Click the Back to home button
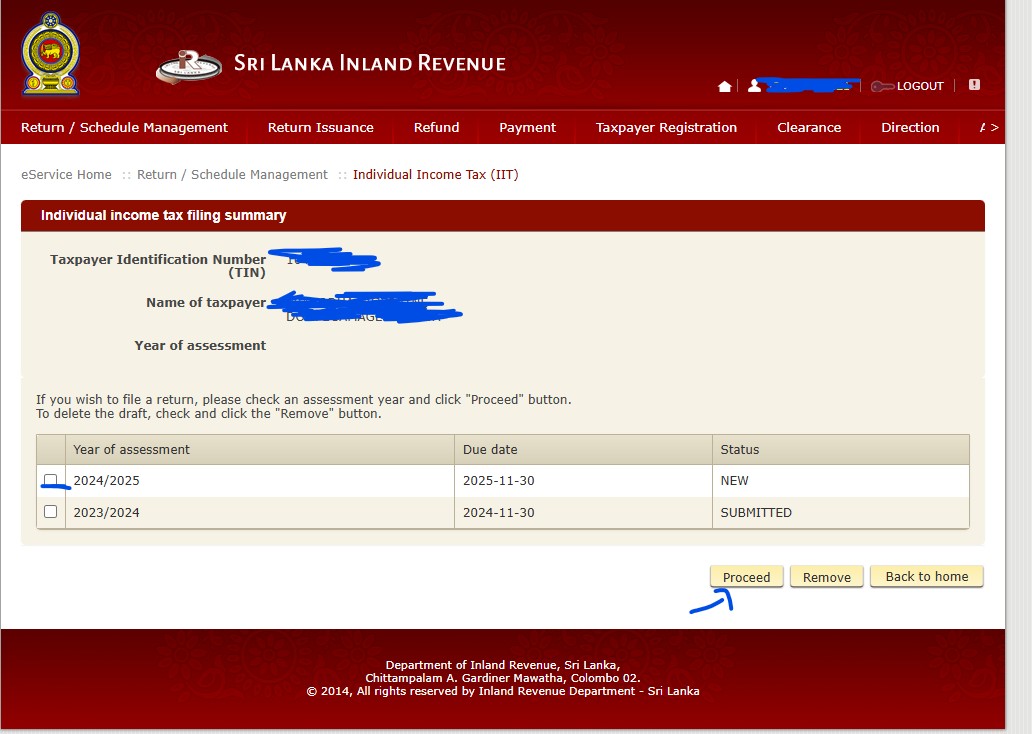 click(926, 577)
